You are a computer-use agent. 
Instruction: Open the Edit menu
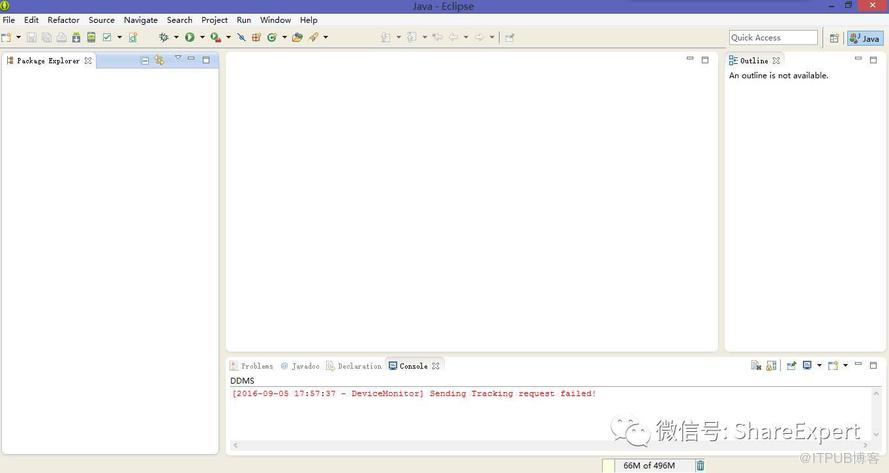point(31,20)
